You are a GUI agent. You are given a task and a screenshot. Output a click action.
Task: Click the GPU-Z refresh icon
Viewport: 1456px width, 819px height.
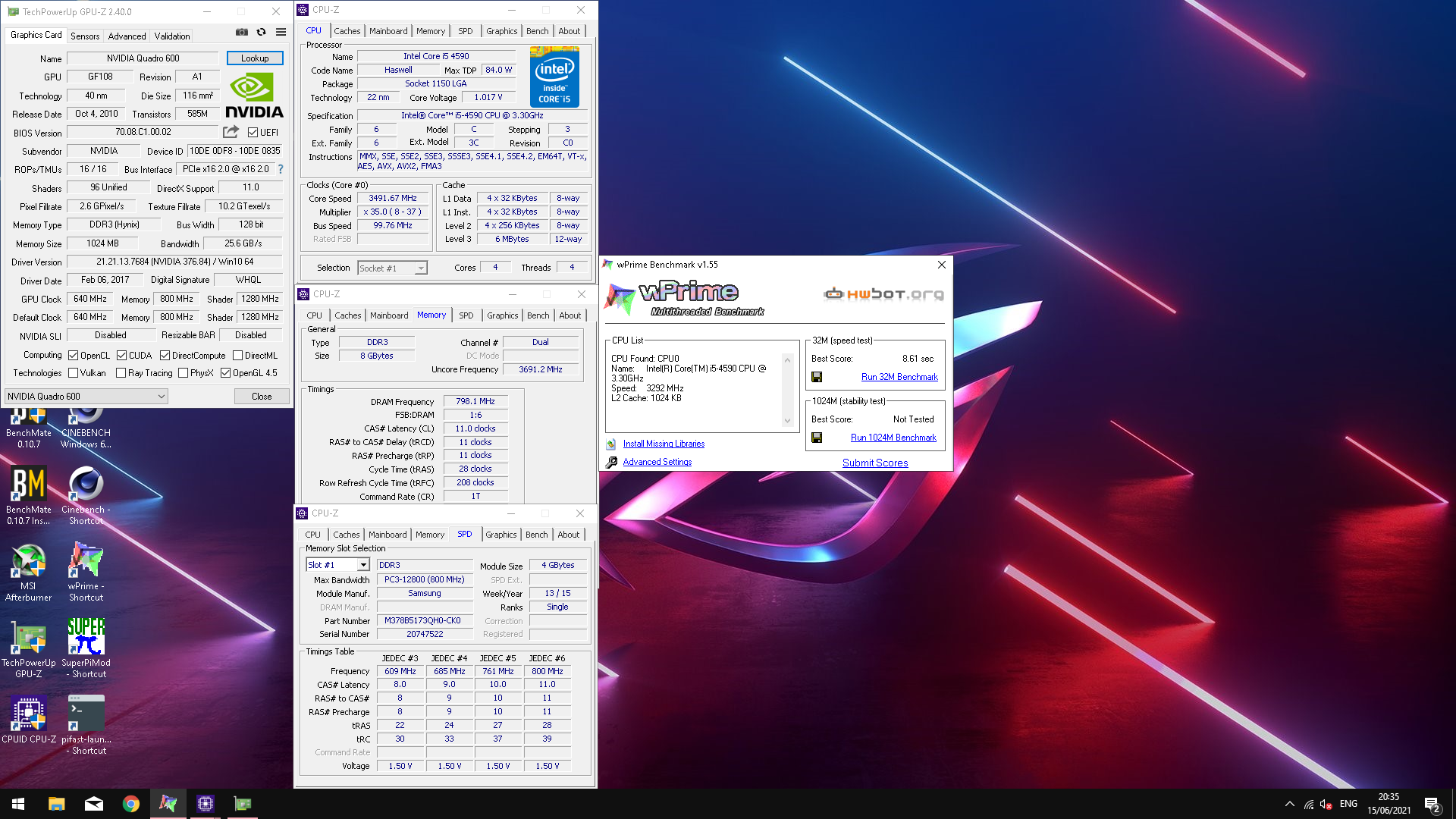pyautogui.click(x=261, y=32)
